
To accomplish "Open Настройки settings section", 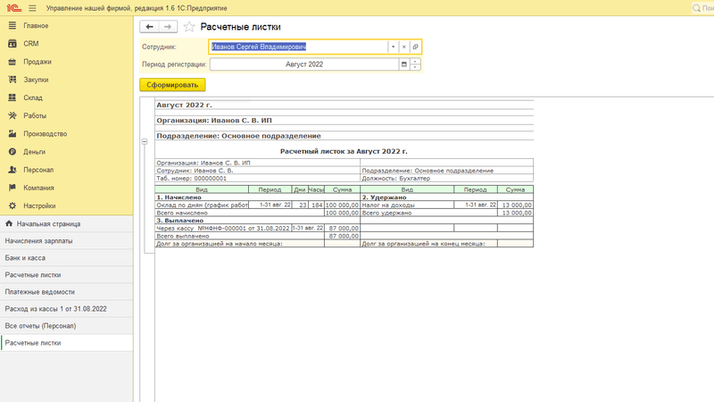I will (x=40, y=206).
